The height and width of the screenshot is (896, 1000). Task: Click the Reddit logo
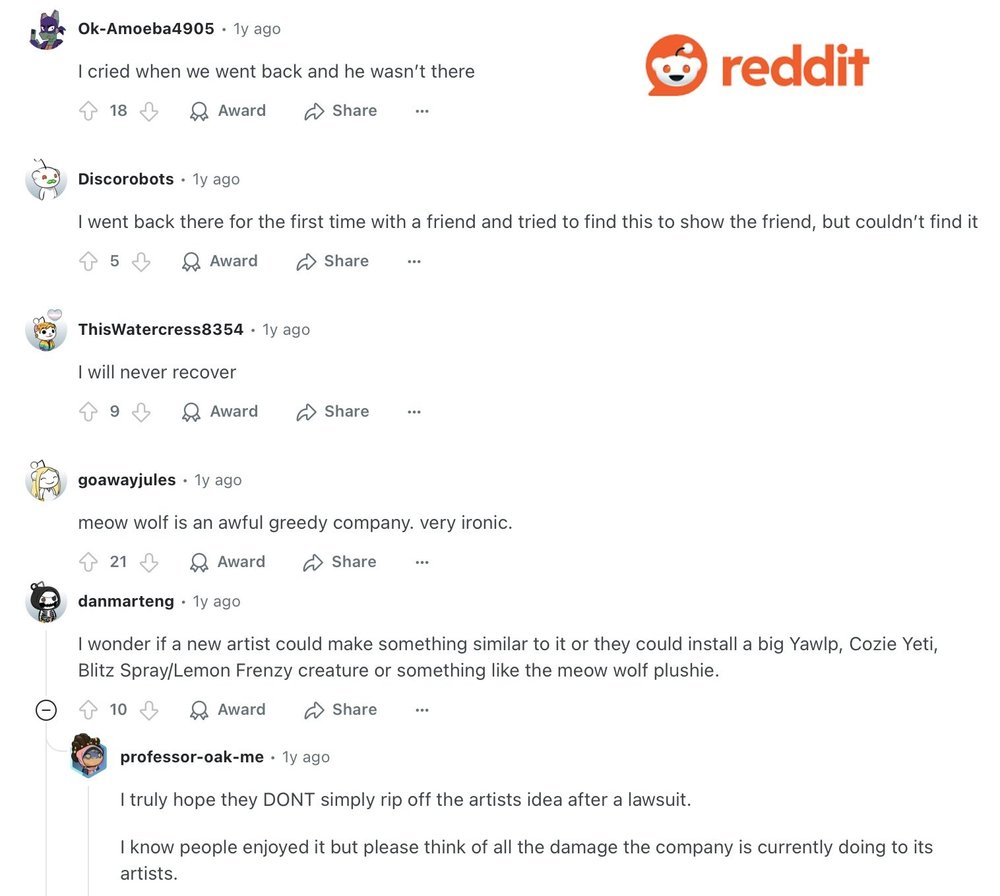(757, 66)
